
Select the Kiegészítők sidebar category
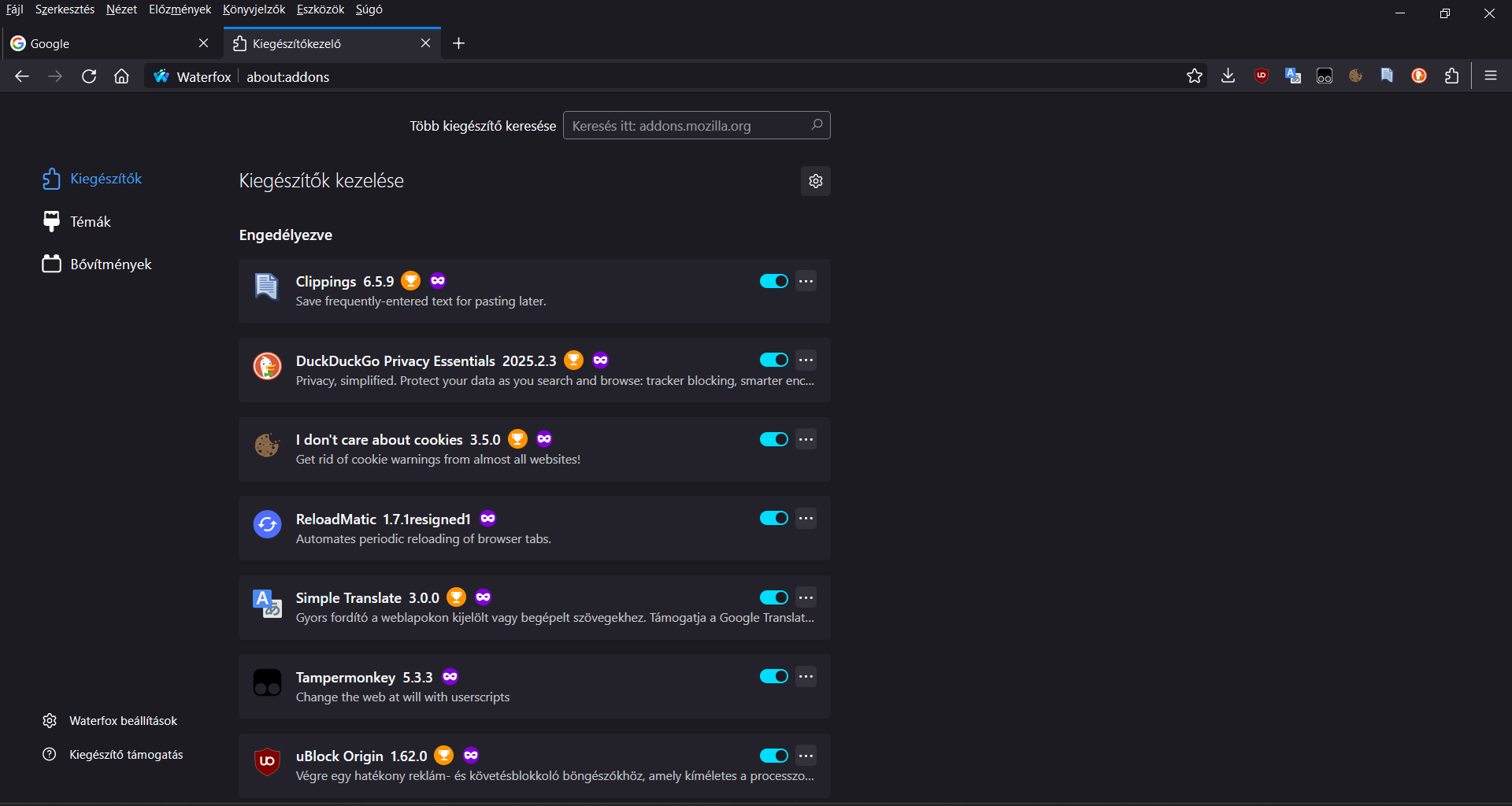pos(93,179)
